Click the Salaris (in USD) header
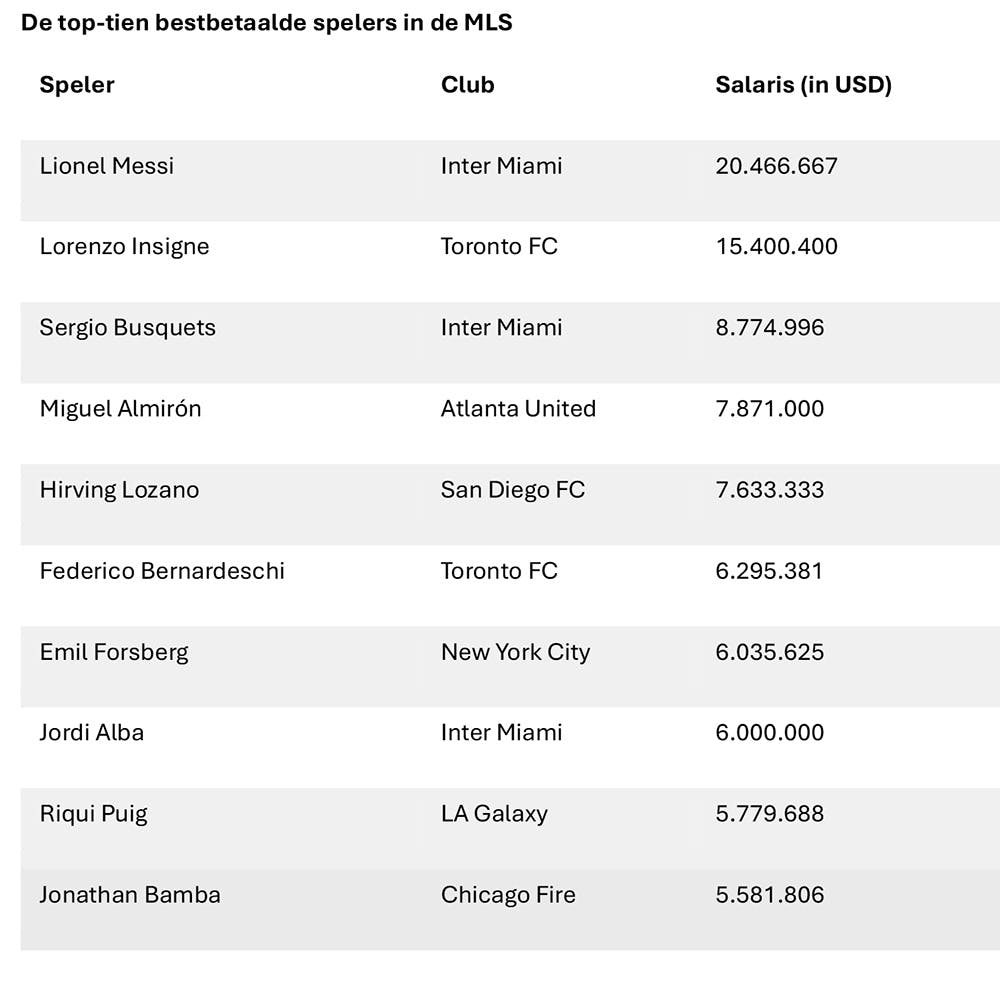Viewport: 1000px width, 986px height. point(803,85)
